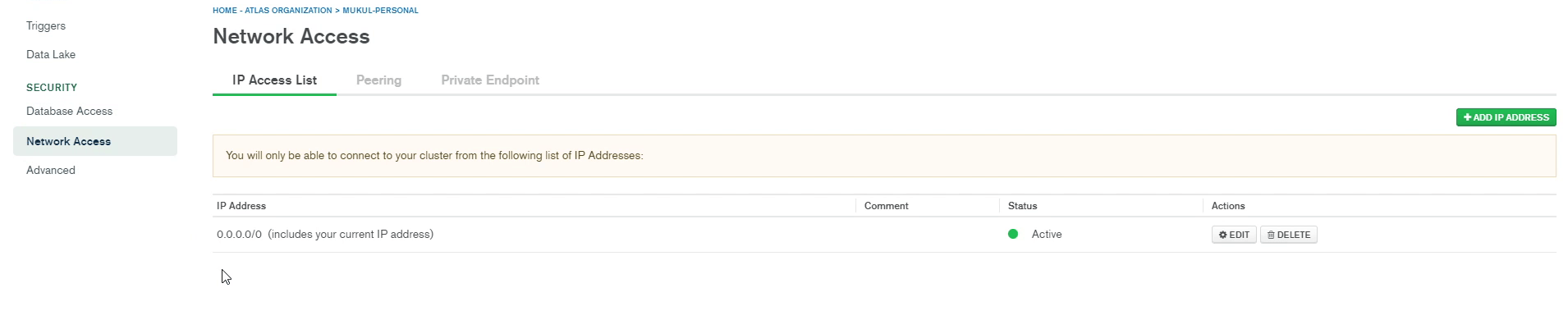Open Database Access in the sidebar

pyautogui.click(x=69, y=111)
